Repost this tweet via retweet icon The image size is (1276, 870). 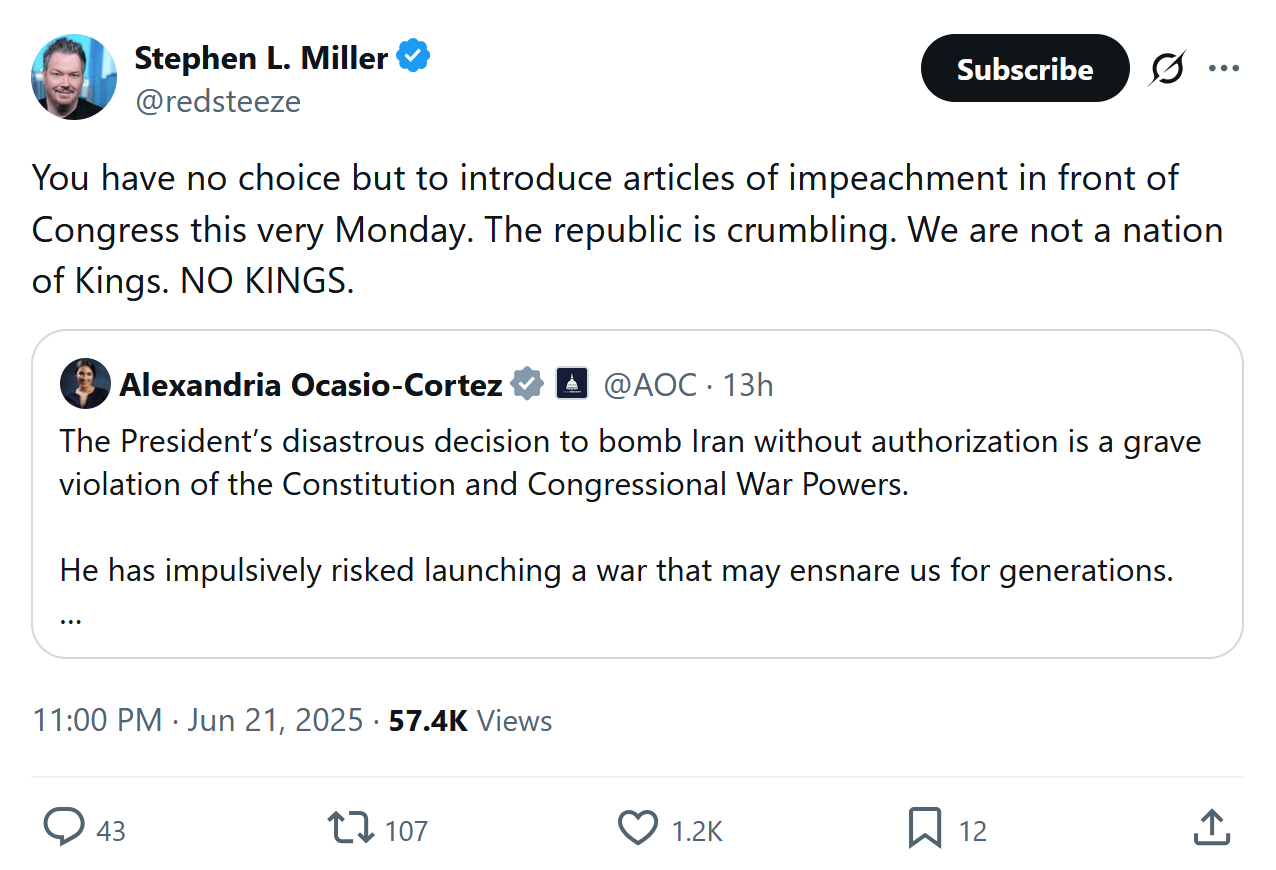point(351,828)
